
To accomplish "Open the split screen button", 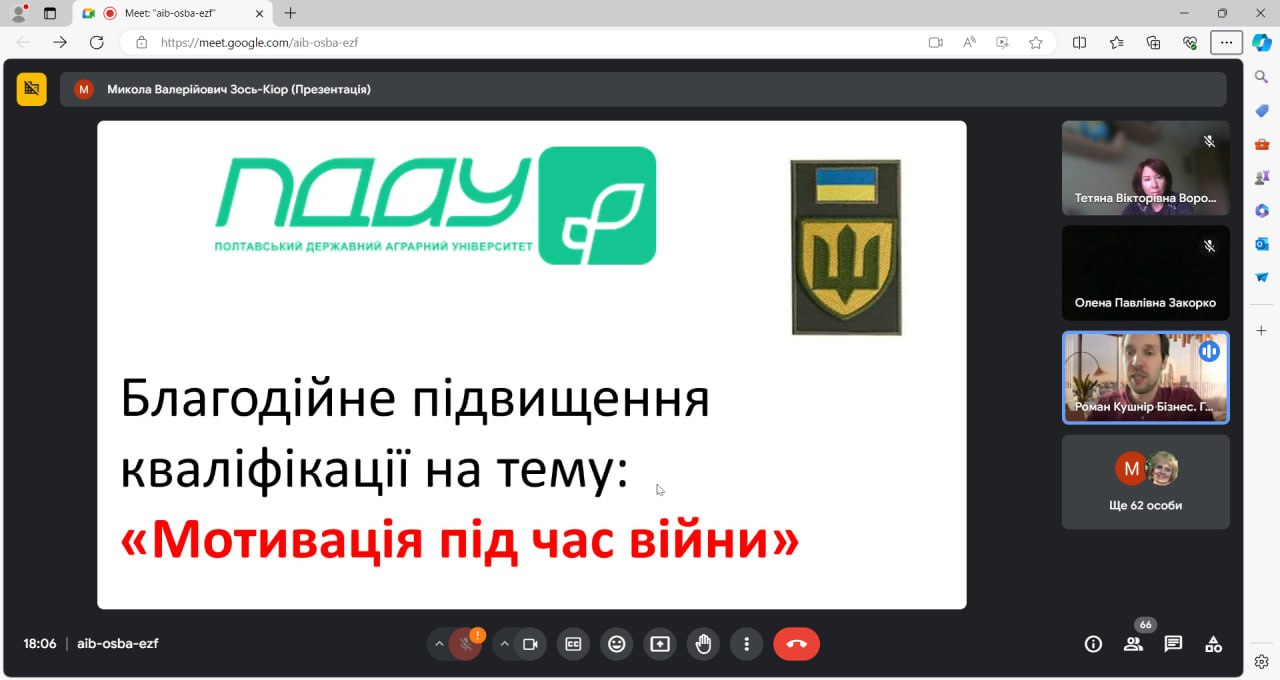I will pos(1080,42).
